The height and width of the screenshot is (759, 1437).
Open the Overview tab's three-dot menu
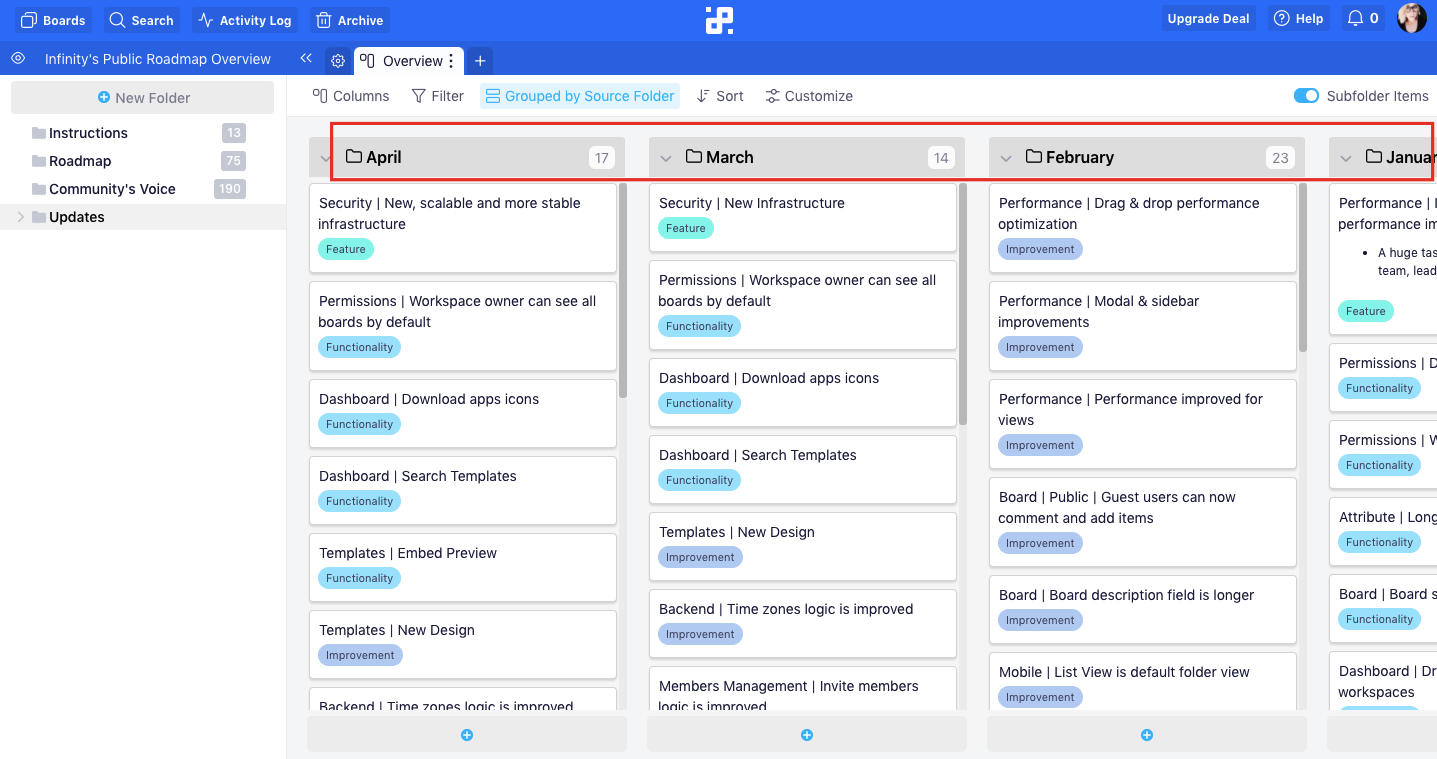click(451, 61)
